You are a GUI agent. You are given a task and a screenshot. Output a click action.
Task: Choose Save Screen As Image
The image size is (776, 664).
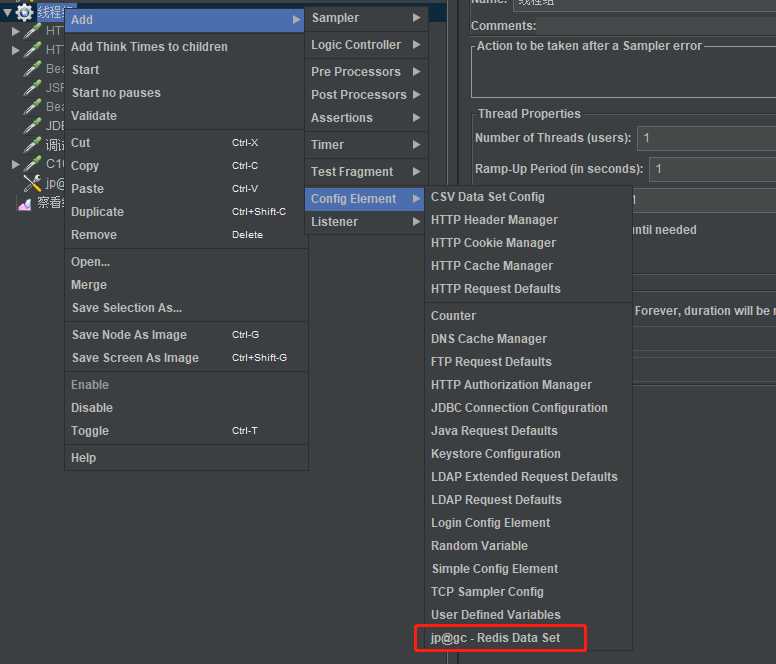(185, 358)
